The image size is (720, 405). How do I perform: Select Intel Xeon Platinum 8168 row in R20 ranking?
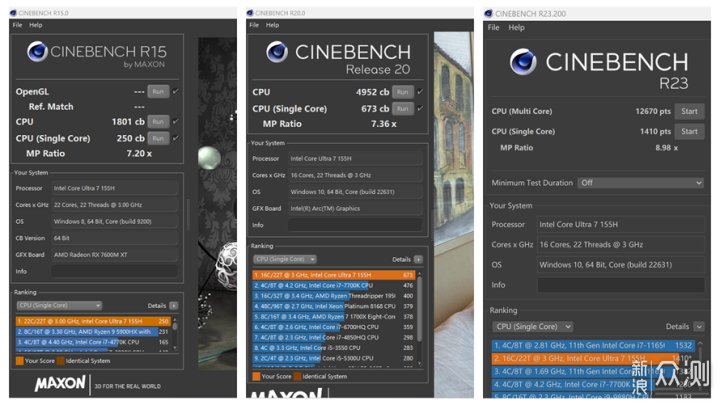[334, 306]
